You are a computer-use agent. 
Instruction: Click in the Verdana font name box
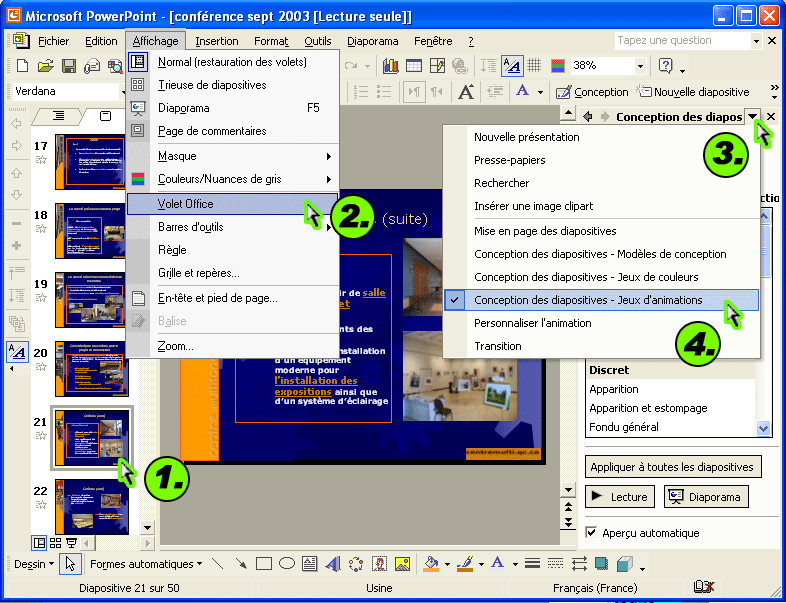tap(65, 91)
